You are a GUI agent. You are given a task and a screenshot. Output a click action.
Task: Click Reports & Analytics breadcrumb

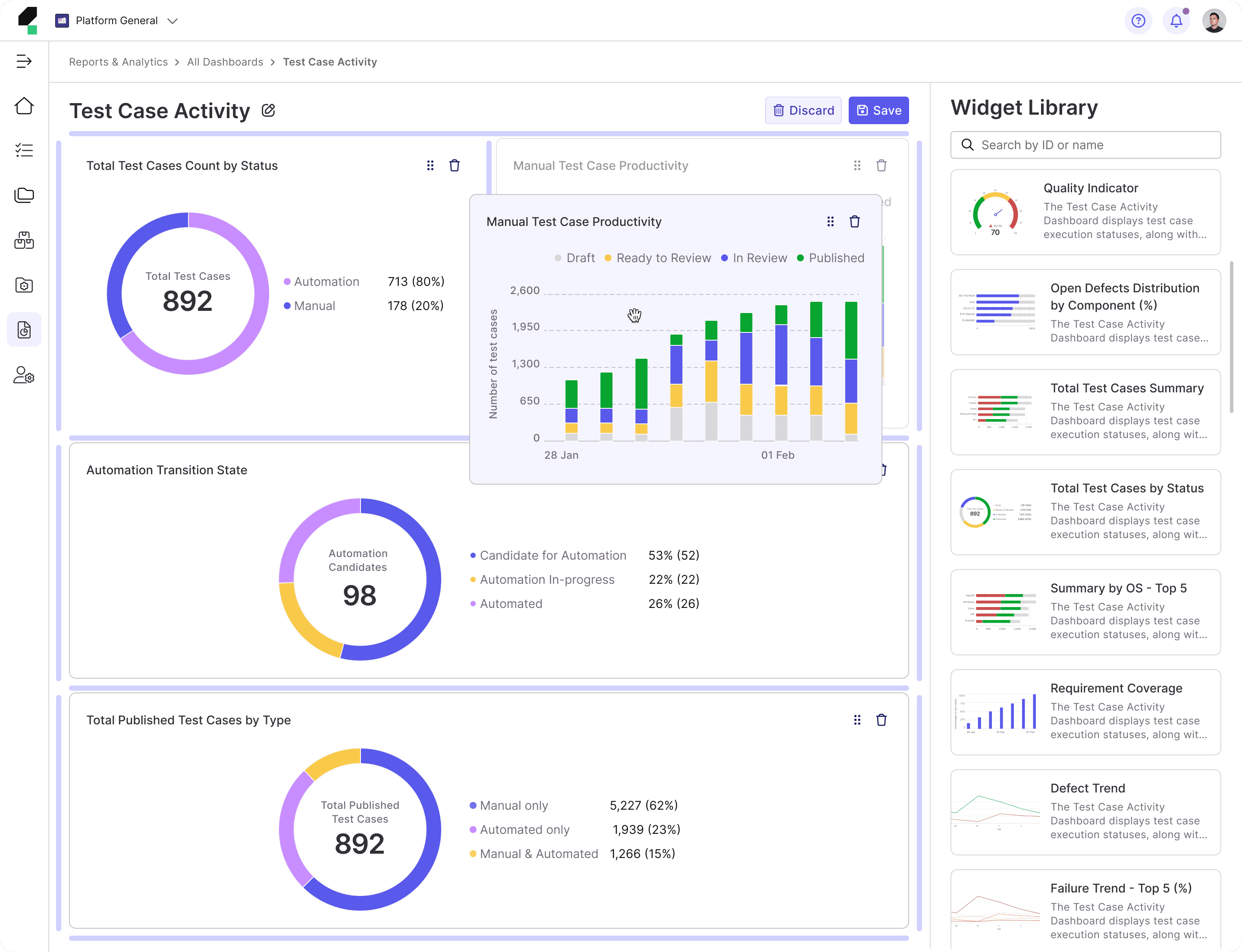pos(119,62)
